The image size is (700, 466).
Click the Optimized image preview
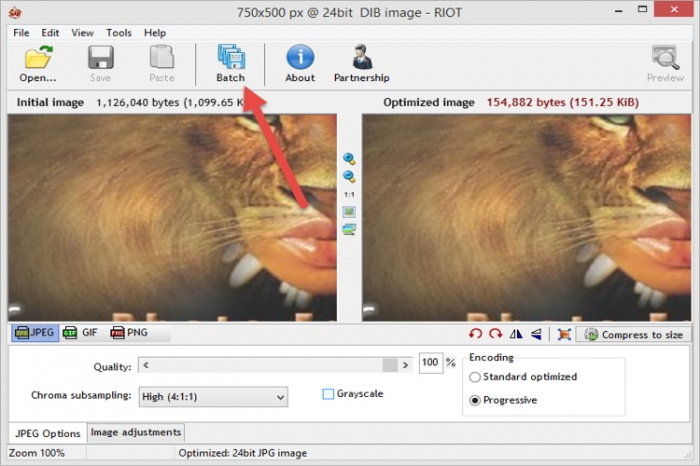[526, 218]
